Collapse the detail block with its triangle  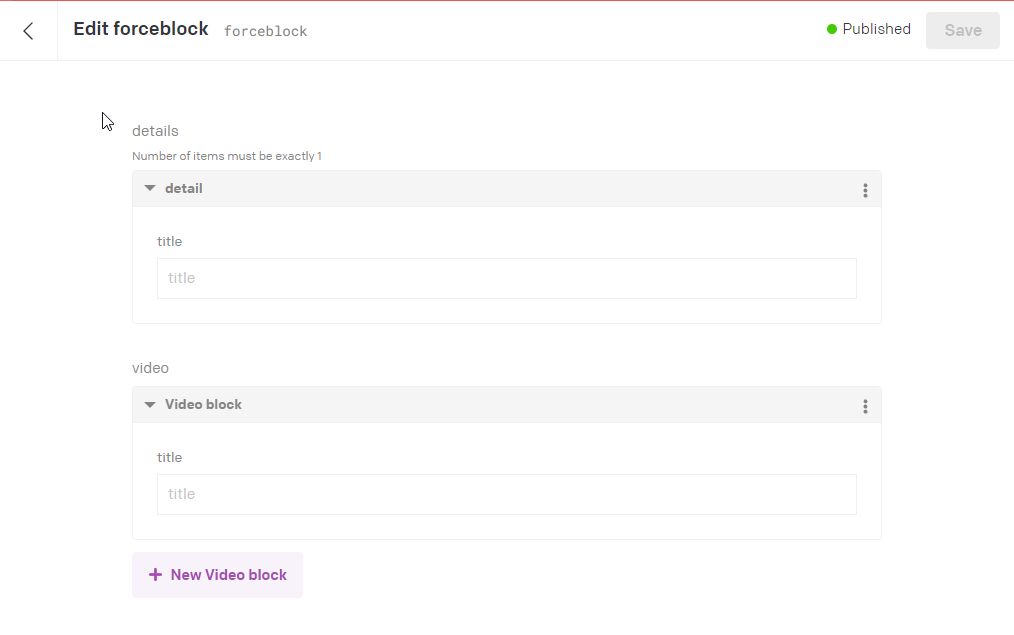(x=150, y=188)
